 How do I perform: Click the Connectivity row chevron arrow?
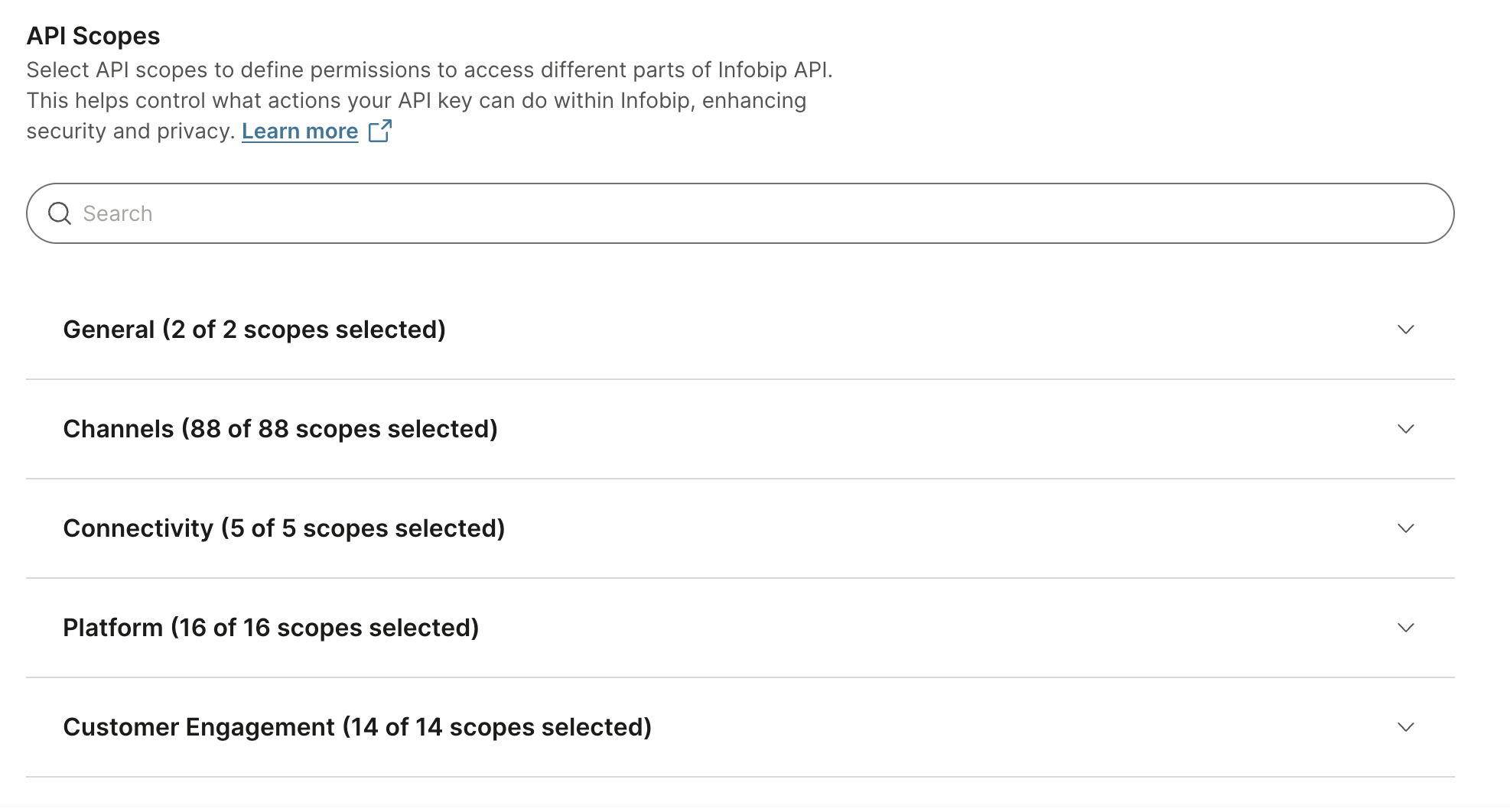click(x=1405, y=528)
